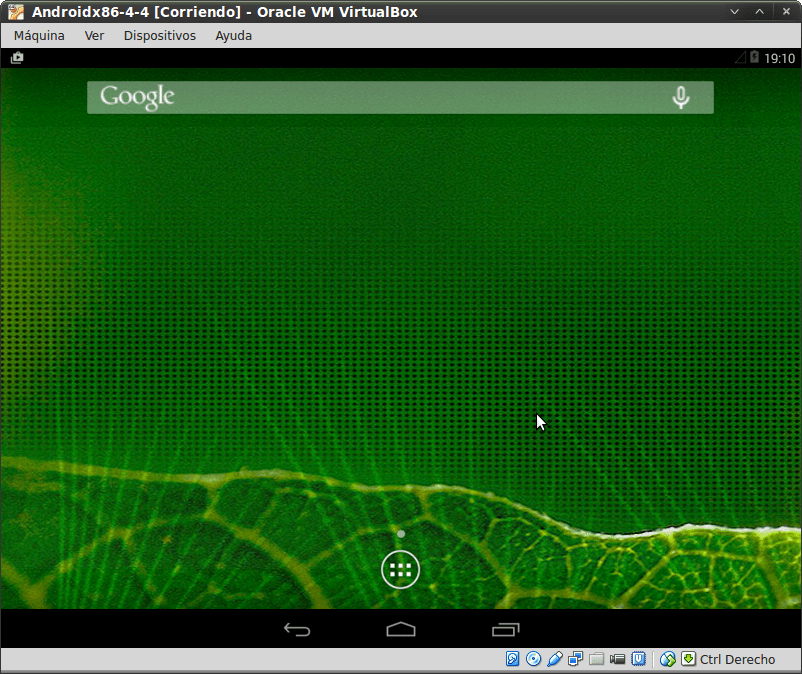Click the network activity status icon
Screen dimensions: 802x674
pyautogui.click(x=575, y=659)
